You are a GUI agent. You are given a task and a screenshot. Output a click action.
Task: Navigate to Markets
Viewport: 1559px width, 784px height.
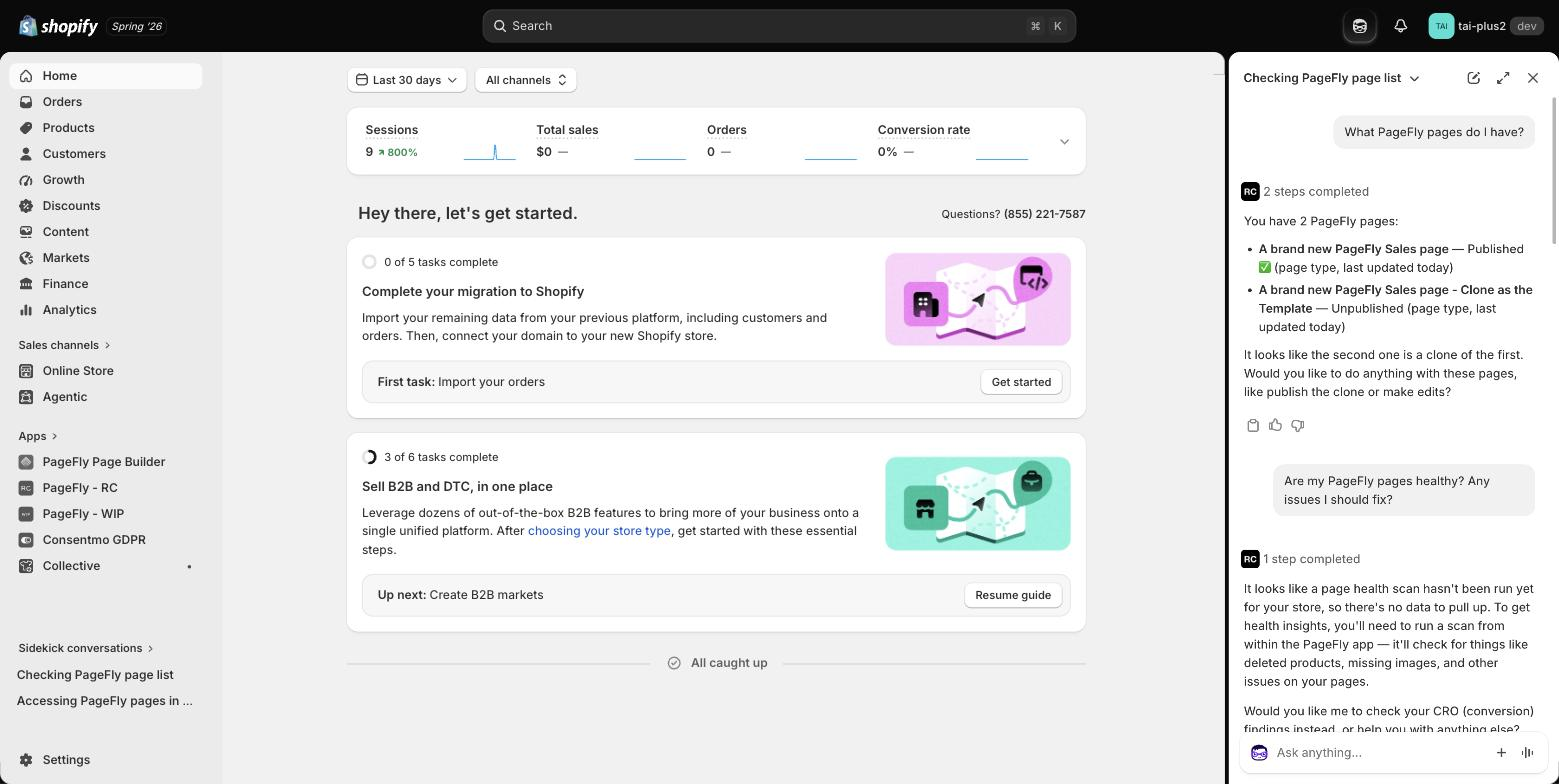click(x=66, y=258)
